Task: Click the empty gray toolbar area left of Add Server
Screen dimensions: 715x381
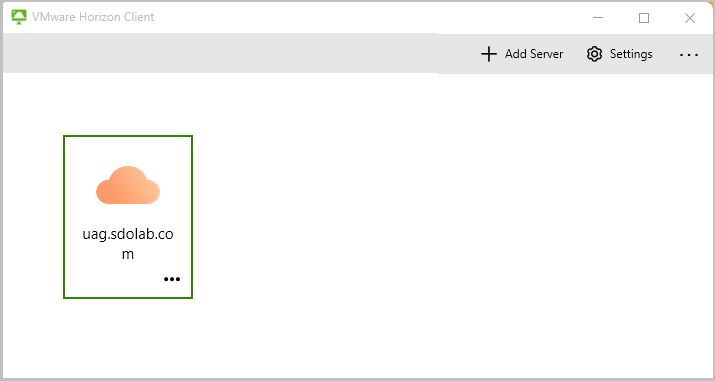Action: point(228,53)
